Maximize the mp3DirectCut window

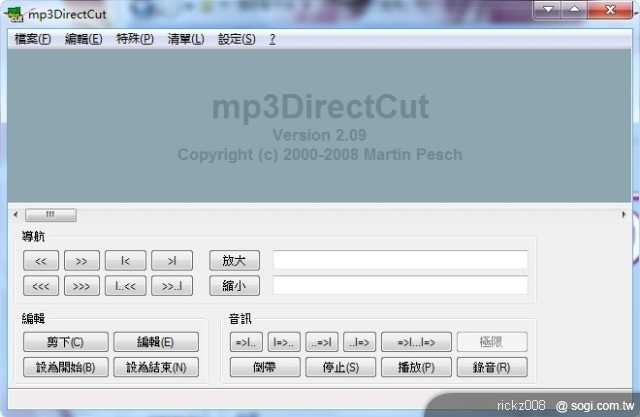coord(575,9)
